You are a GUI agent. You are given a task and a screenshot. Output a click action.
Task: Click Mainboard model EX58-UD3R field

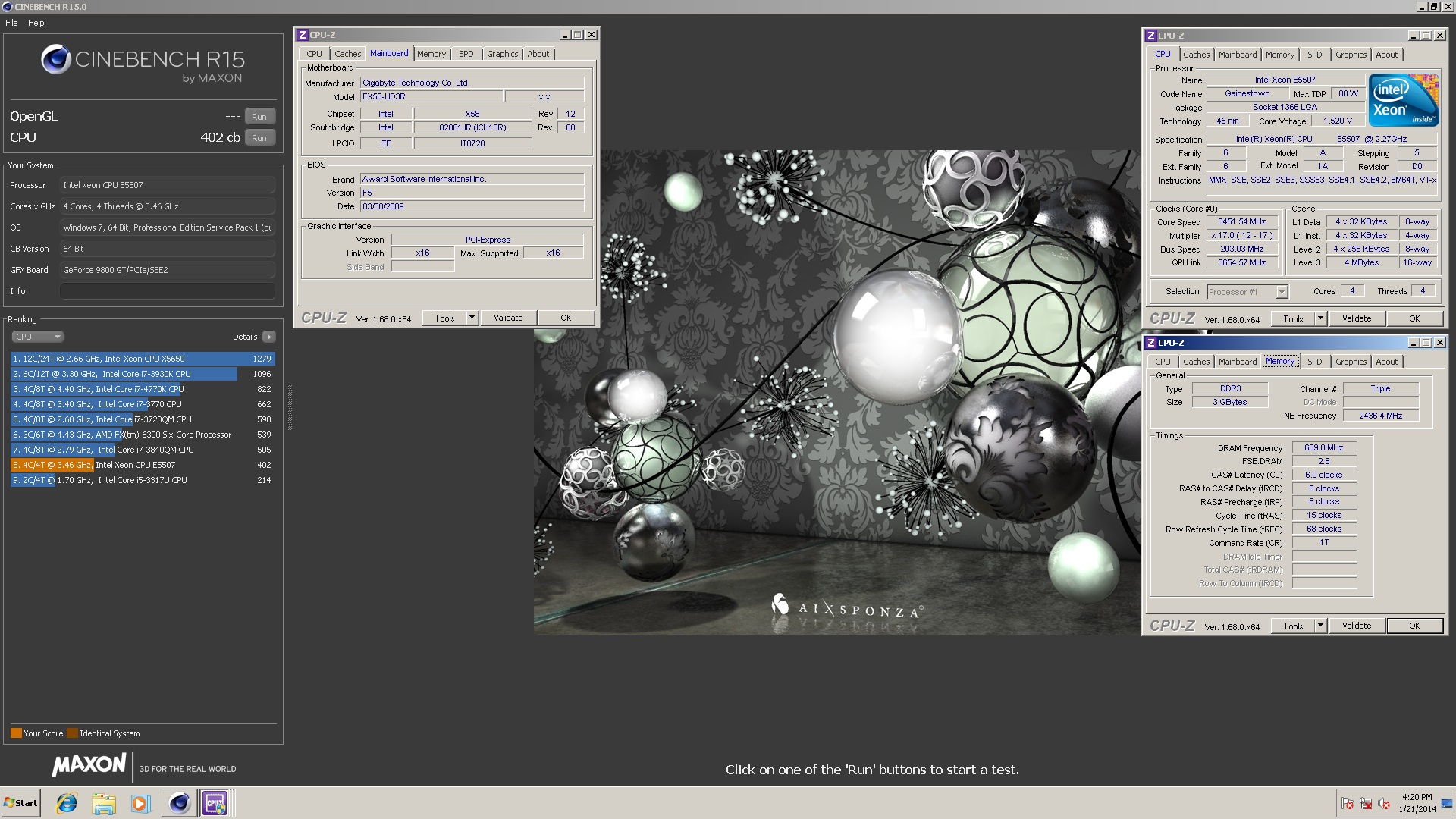coord(431,96)
